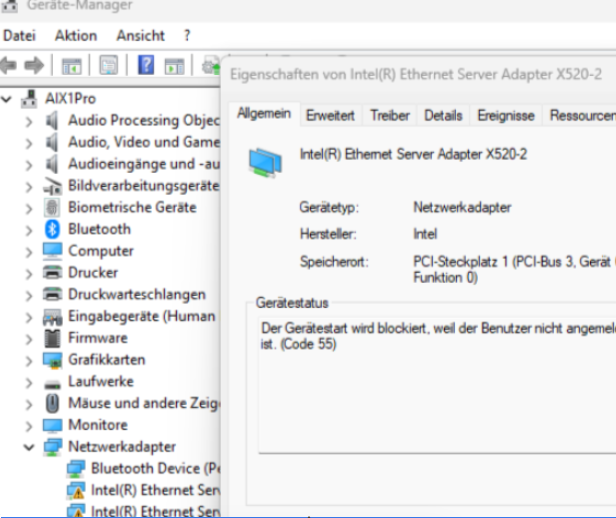Click the Geräte-Manager title bar icon
The width and height of the screenshot is (616, 518).
tap(9, 5)
